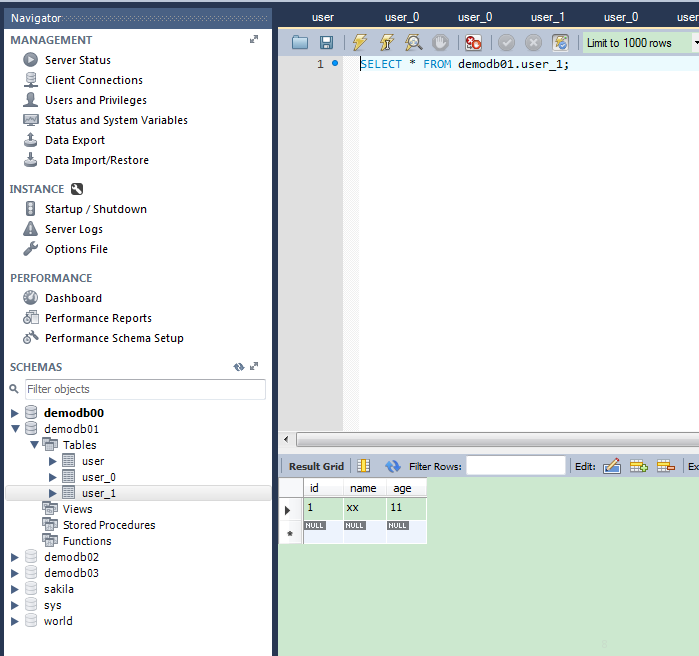Open Data Export
Image resolution: width=699 pixels, height=656 pixels.
coord(74,140)
